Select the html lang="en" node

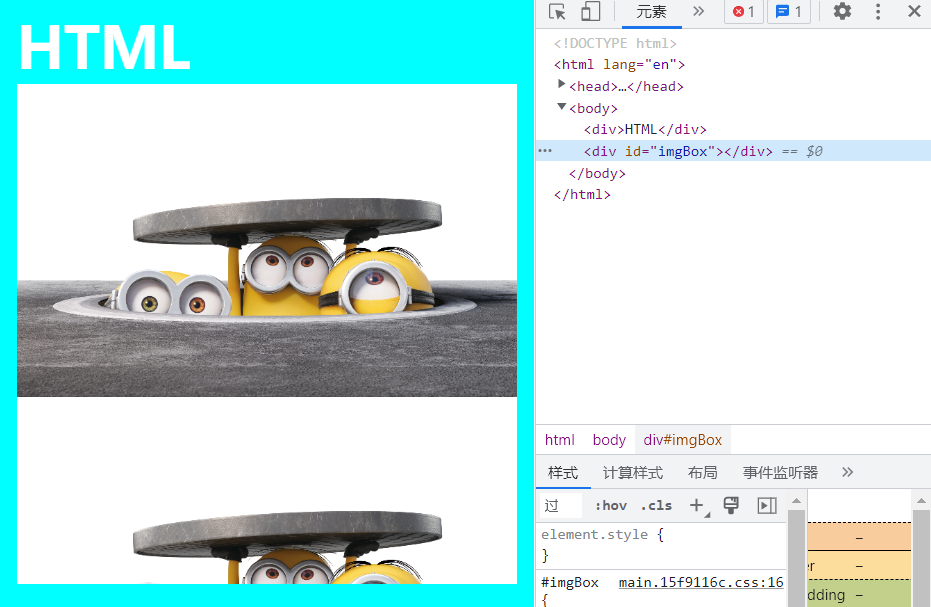619,64
